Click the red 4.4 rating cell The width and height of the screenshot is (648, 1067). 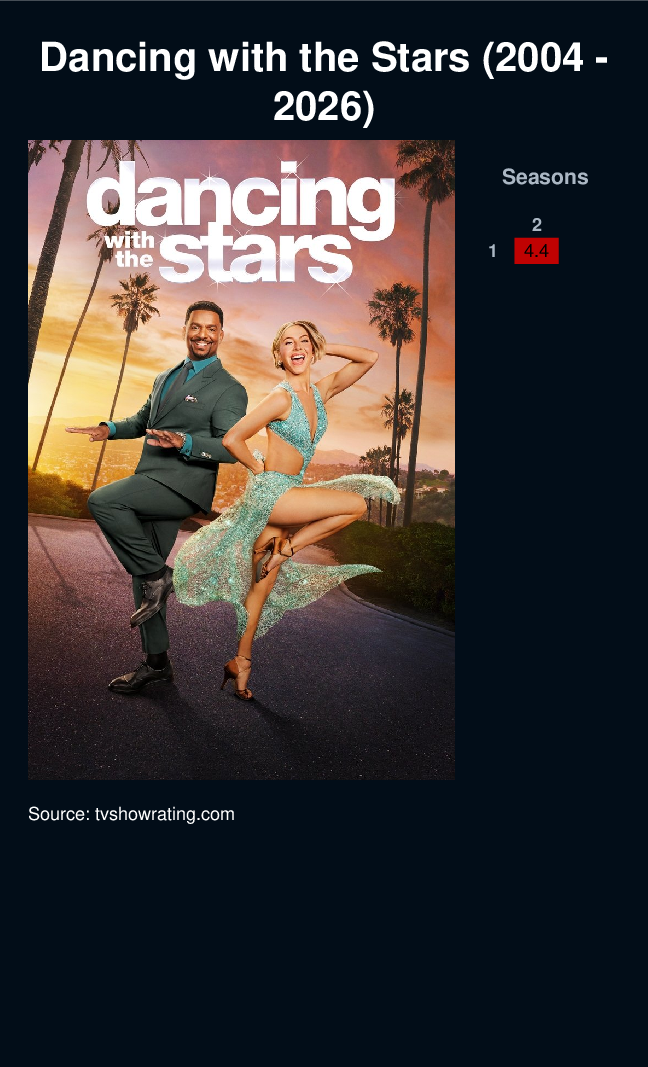(x=536, y=251)
